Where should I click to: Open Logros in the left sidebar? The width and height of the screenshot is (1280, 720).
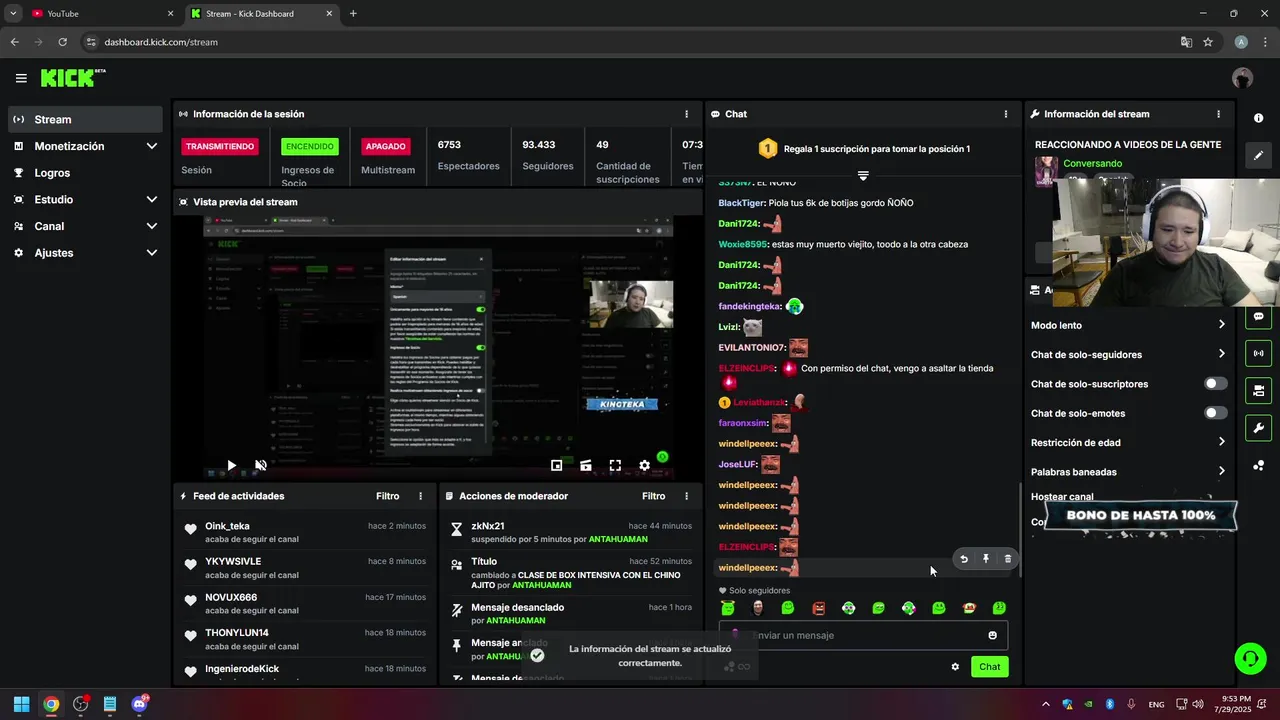click(84, 173)
